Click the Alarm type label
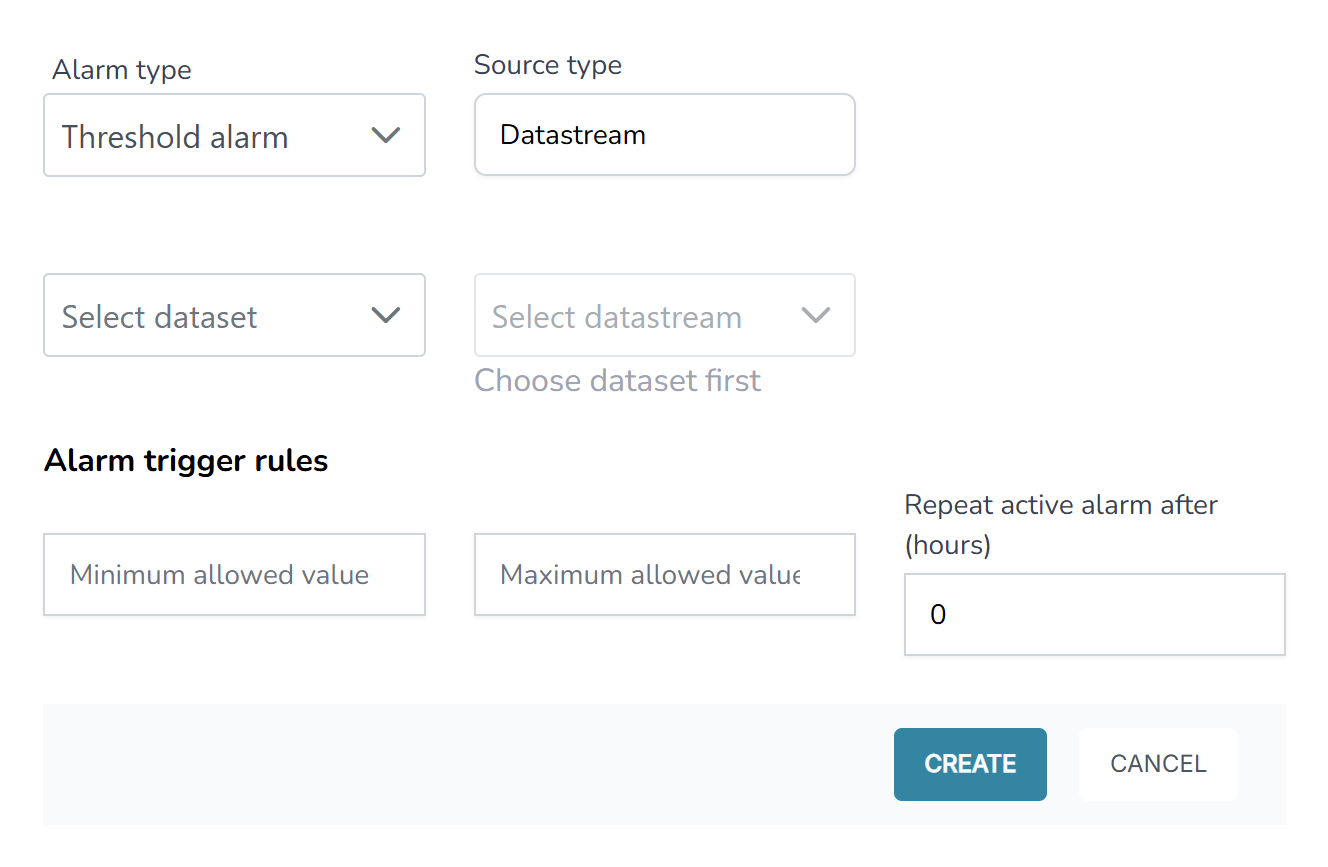The height and width of the screenshot is (867, 1328). (x=122, y=70)
